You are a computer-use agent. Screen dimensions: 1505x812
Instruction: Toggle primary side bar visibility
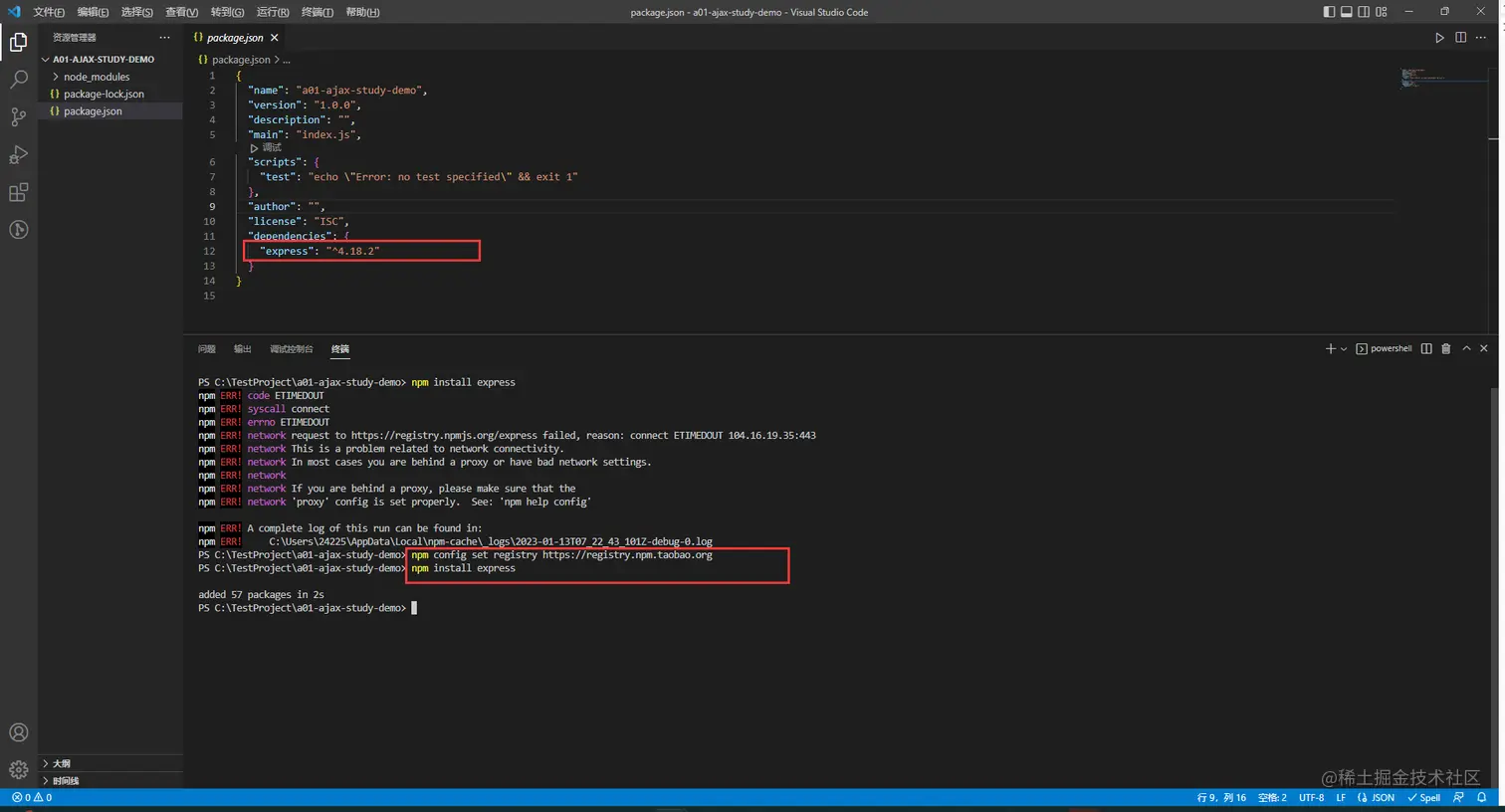click(x=1329, y=12)
